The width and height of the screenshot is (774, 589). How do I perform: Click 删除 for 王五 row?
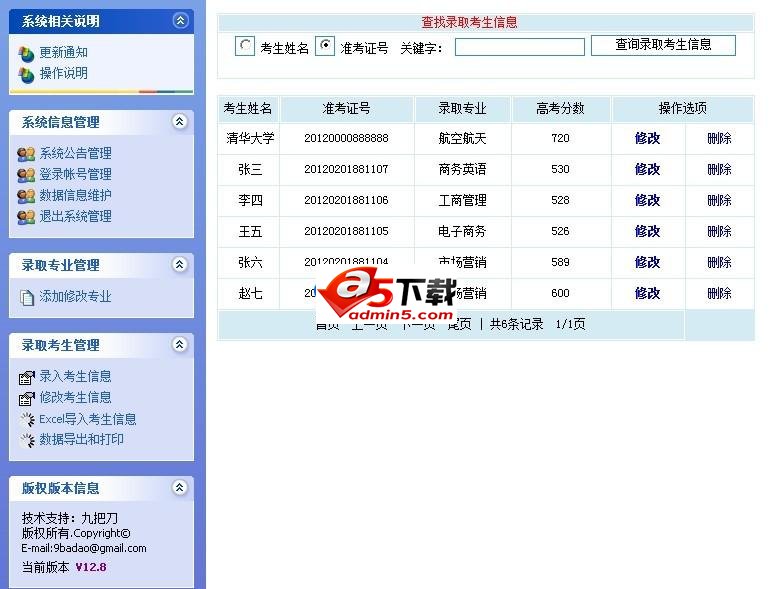coord(720,232)
